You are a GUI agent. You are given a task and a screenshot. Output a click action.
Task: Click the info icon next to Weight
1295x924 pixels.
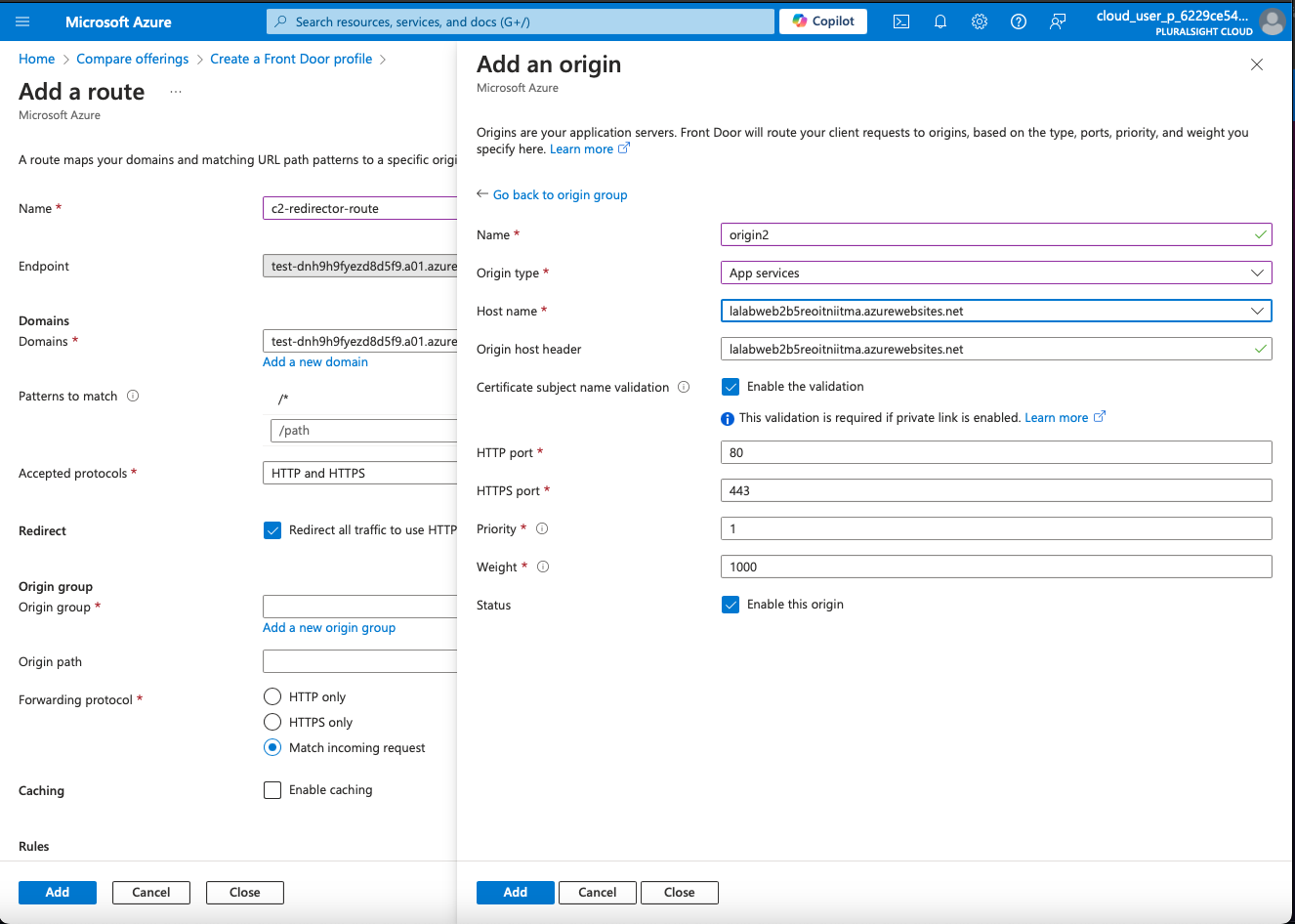coord(543,567)
